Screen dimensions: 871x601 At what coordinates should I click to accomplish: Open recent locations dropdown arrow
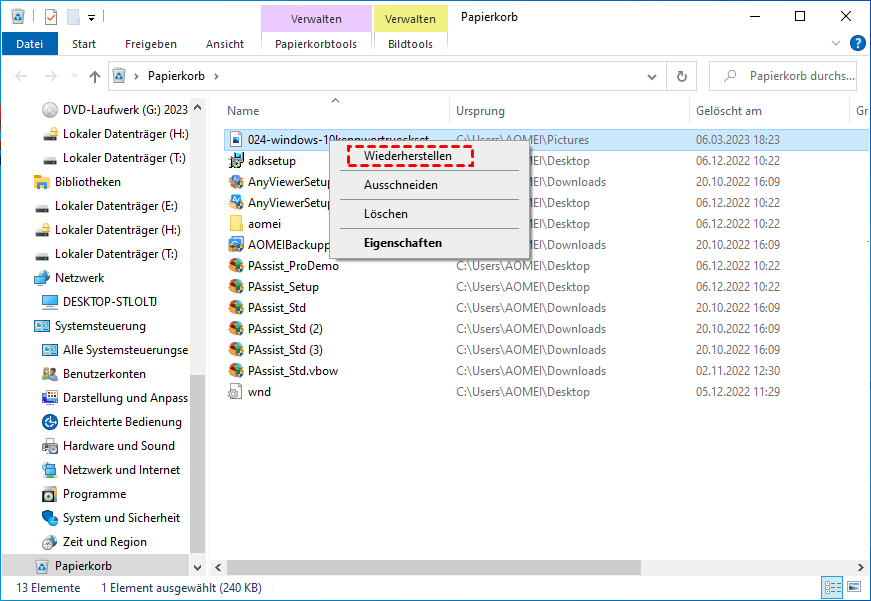(x=74, y=76)
